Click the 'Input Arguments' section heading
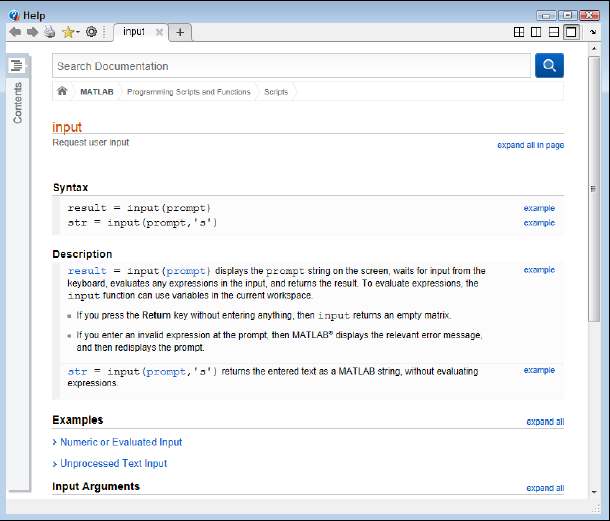610x521 pixels. pyautogui.click(x=96, y=486)
